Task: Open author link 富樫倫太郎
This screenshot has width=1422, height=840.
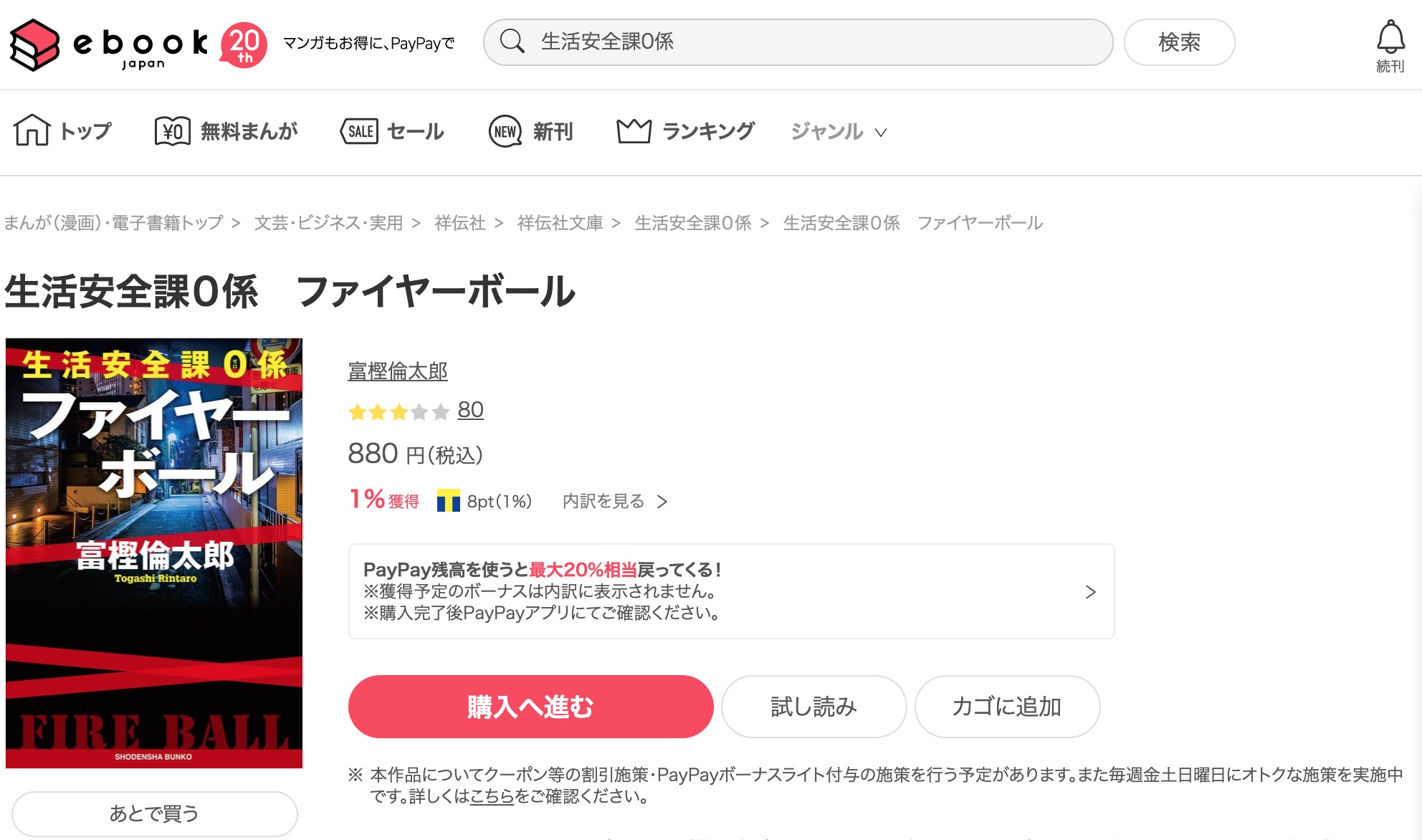Action: click(398, 371)
